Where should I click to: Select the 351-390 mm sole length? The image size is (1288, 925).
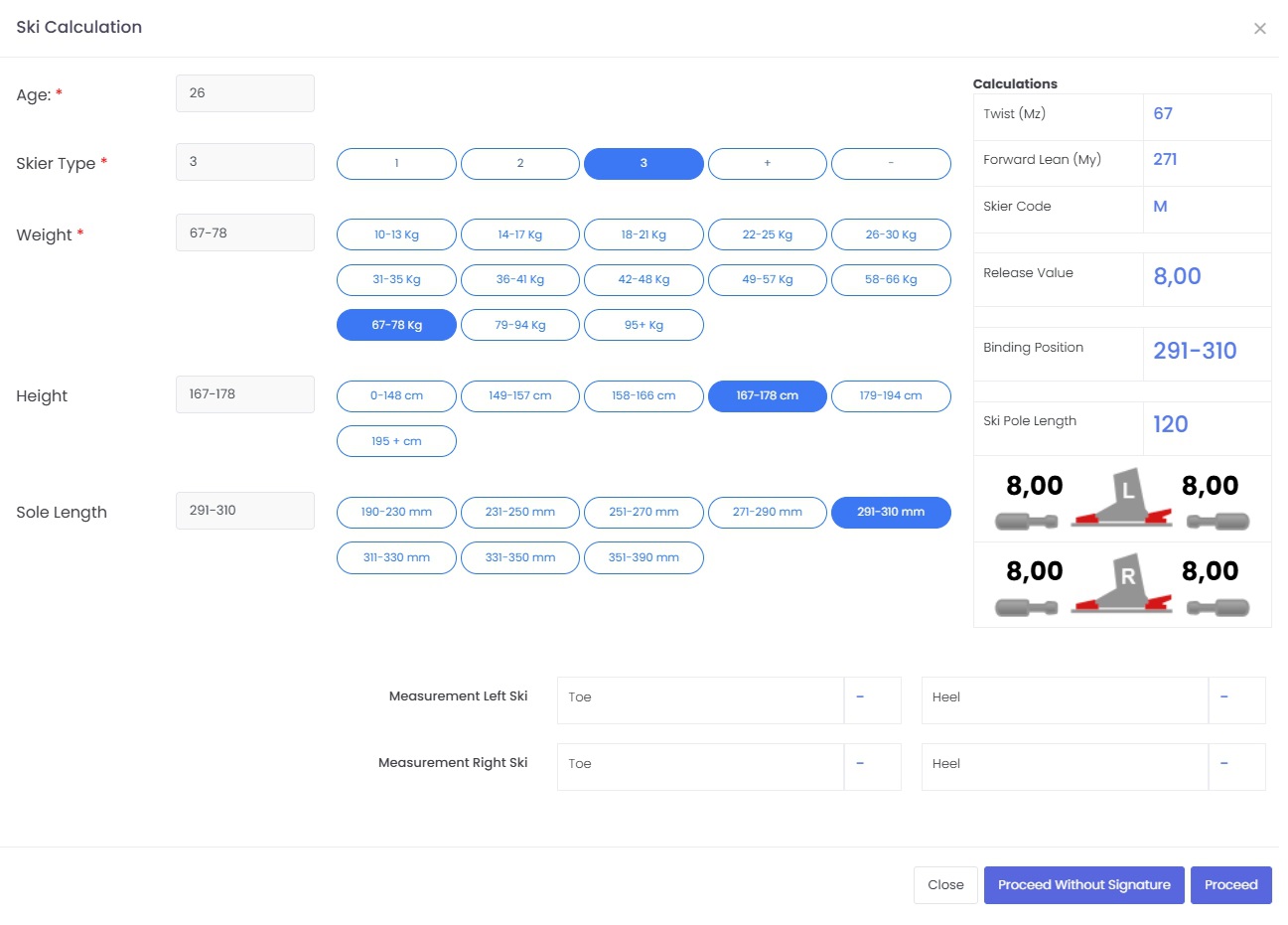point(644,558)
